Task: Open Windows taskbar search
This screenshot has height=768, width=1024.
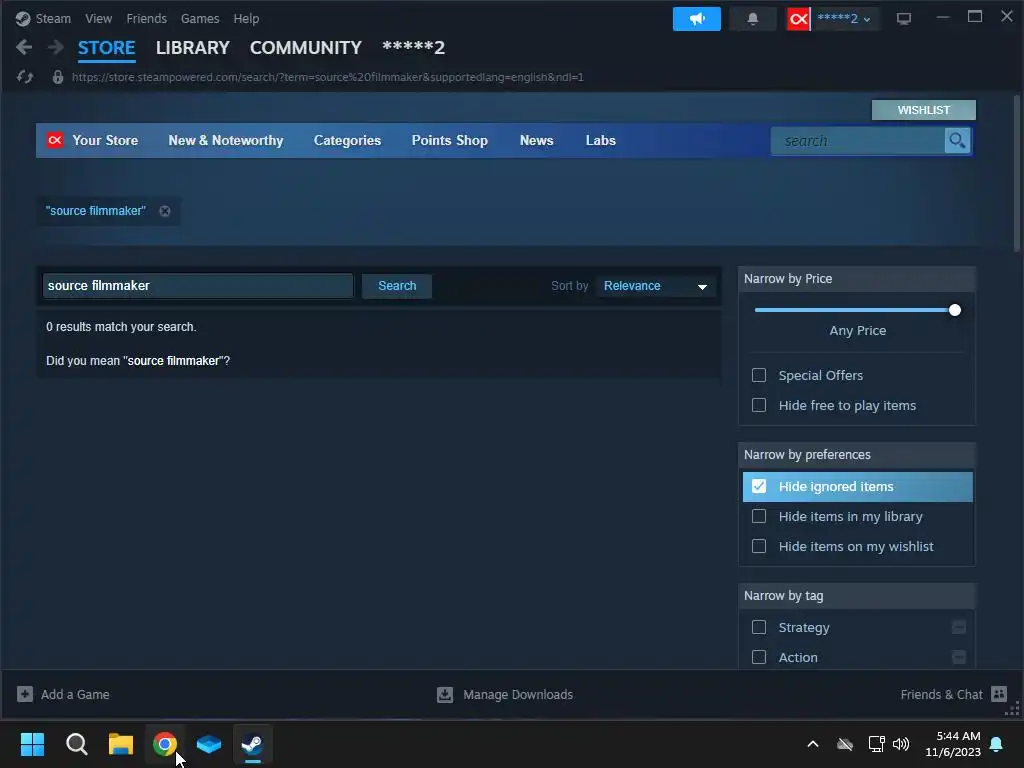Action: coord(76,744)
